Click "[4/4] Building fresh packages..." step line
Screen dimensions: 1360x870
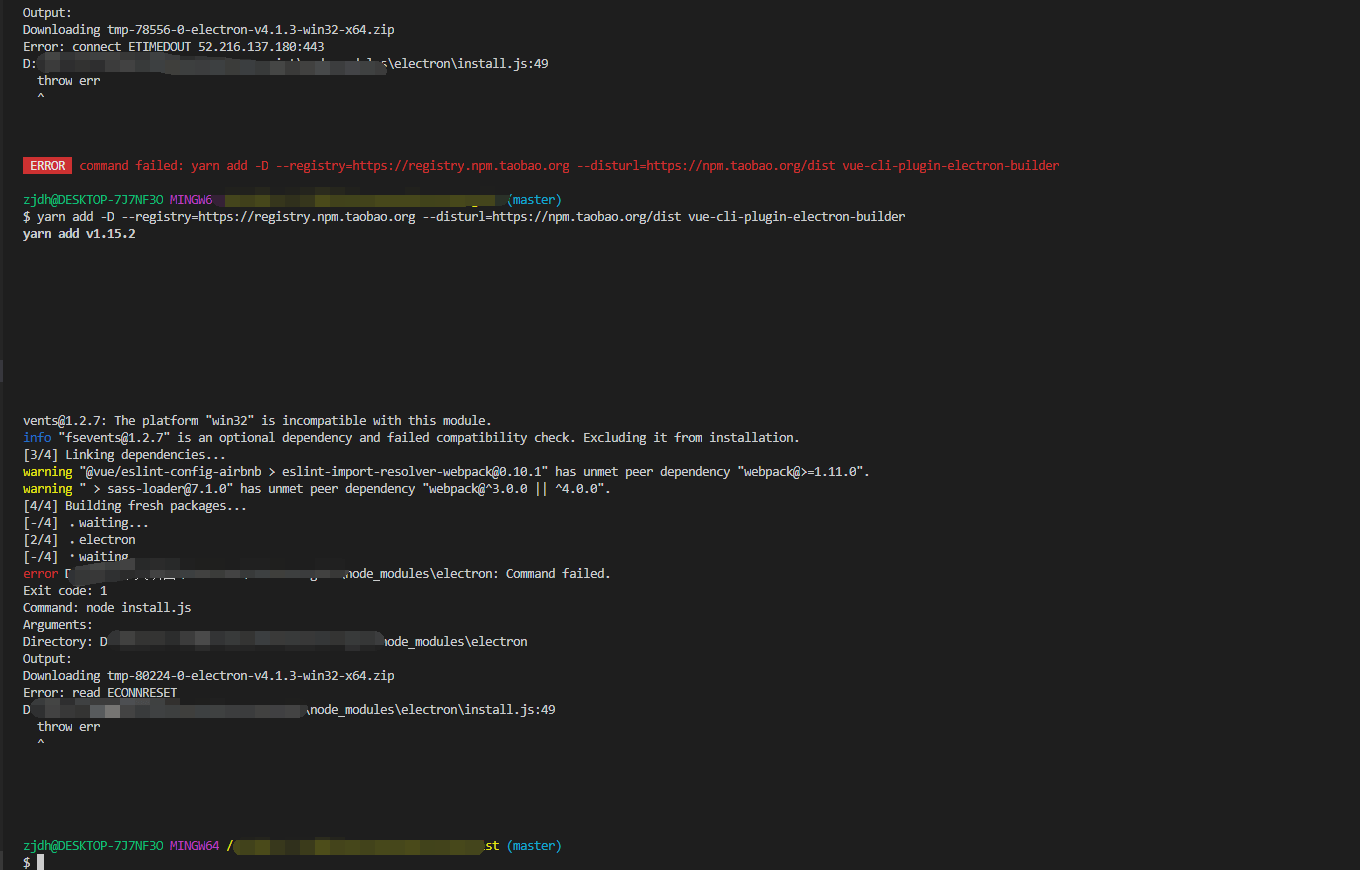click(134, 506)
